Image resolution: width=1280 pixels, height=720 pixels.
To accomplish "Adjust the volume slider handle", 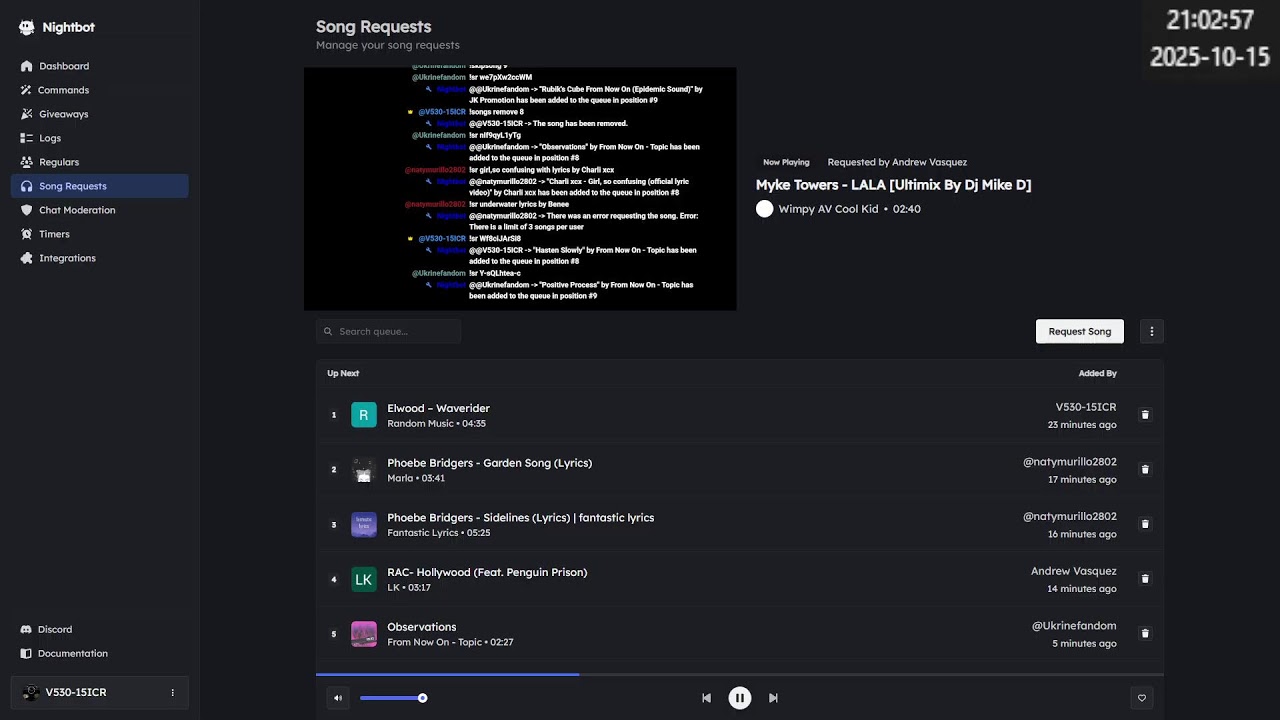I will (423, 698).
